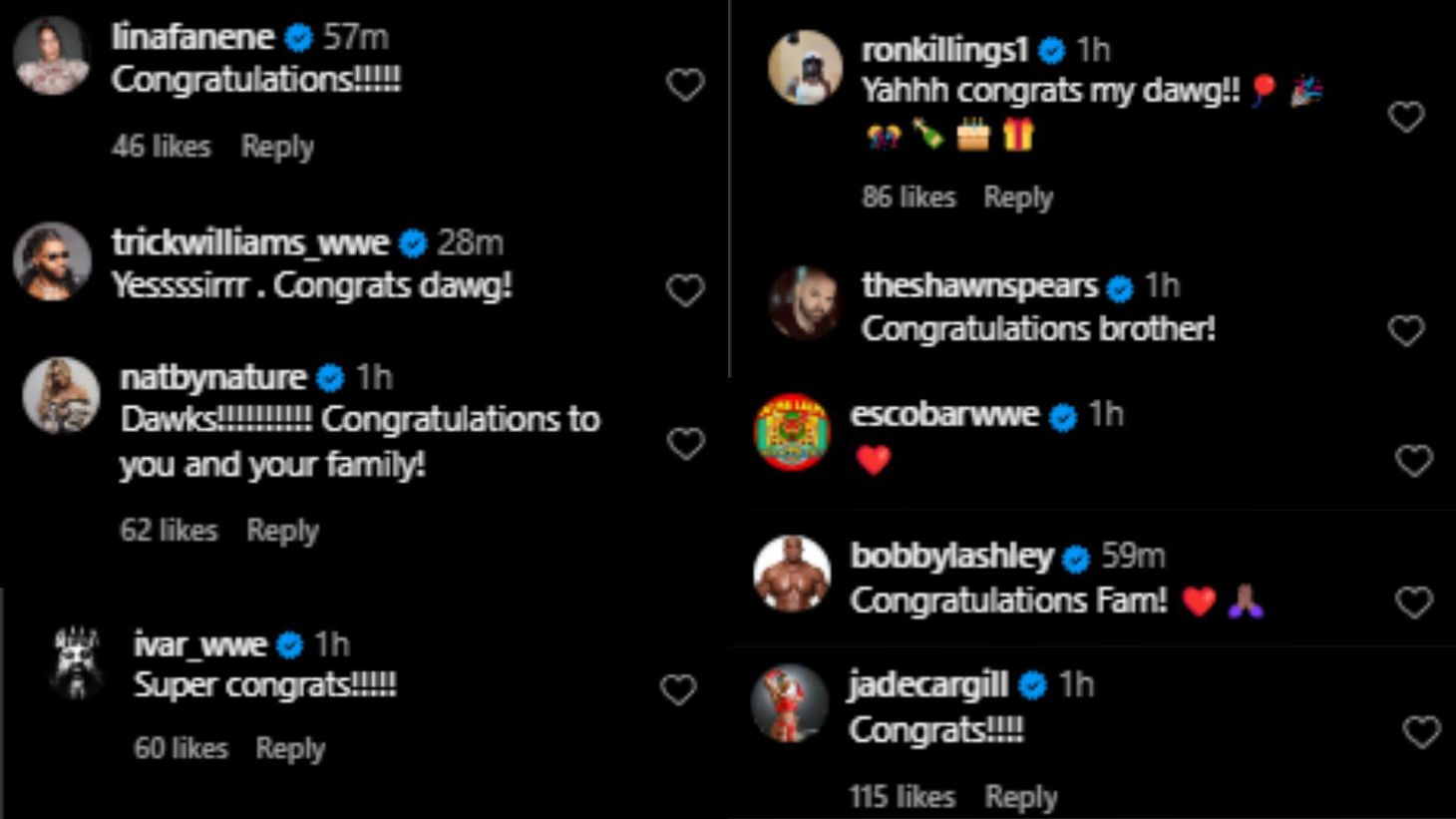Like bobbylashley's Congratulations Fam comment

(x=1413, y=602)
